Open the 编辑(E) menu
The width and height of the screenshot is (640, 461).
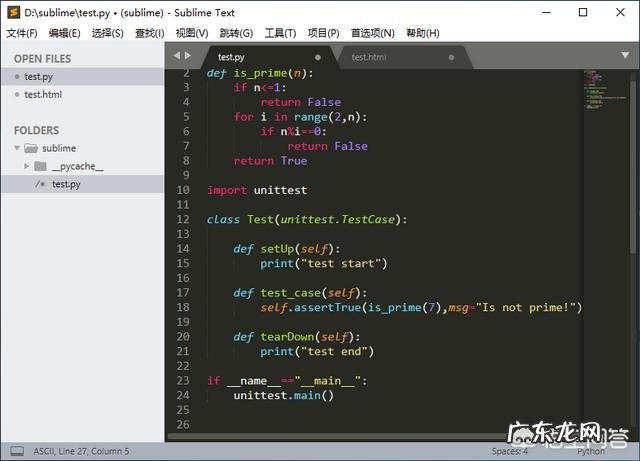point(64,33)
